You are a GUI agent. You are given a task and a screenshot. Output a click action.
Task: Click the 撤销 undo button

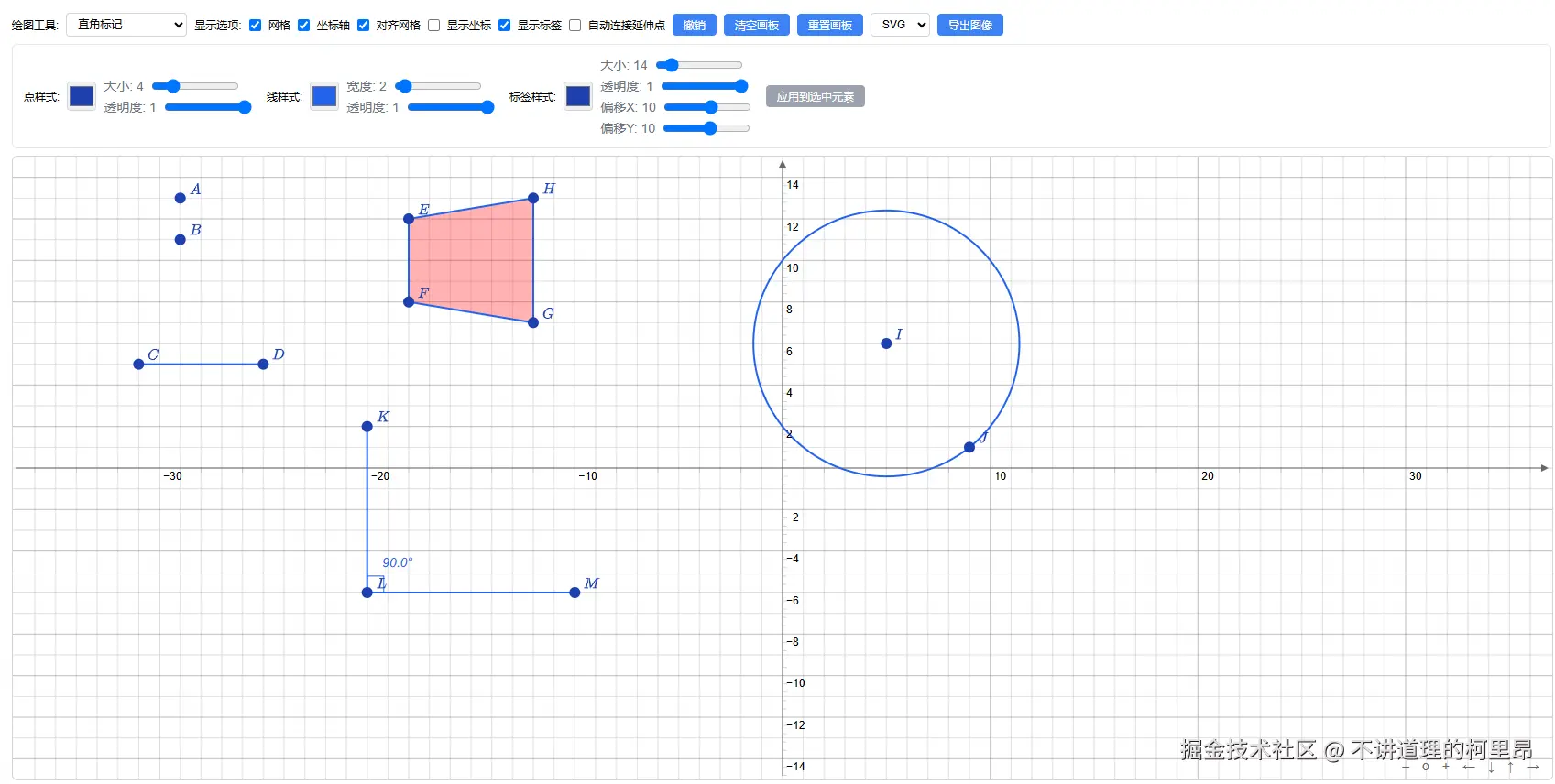coord(695,25)
